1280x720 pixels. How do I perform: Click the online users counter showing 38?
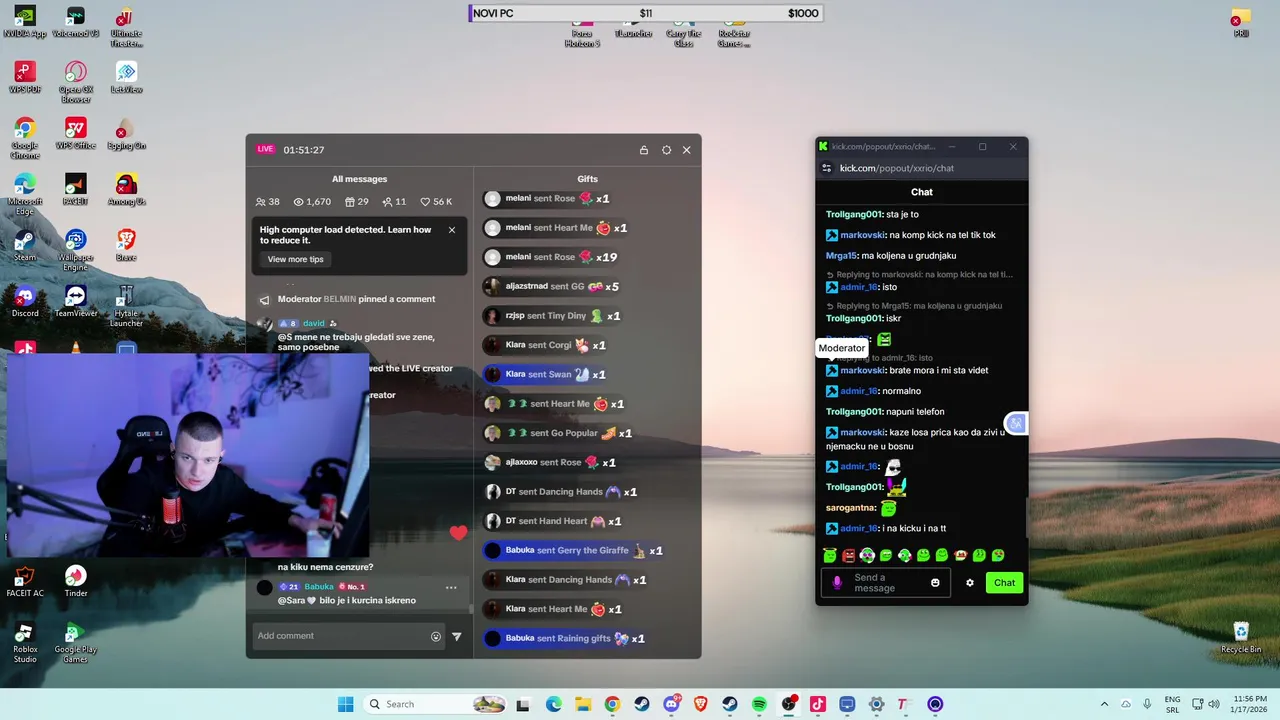(x=268, y=202)
